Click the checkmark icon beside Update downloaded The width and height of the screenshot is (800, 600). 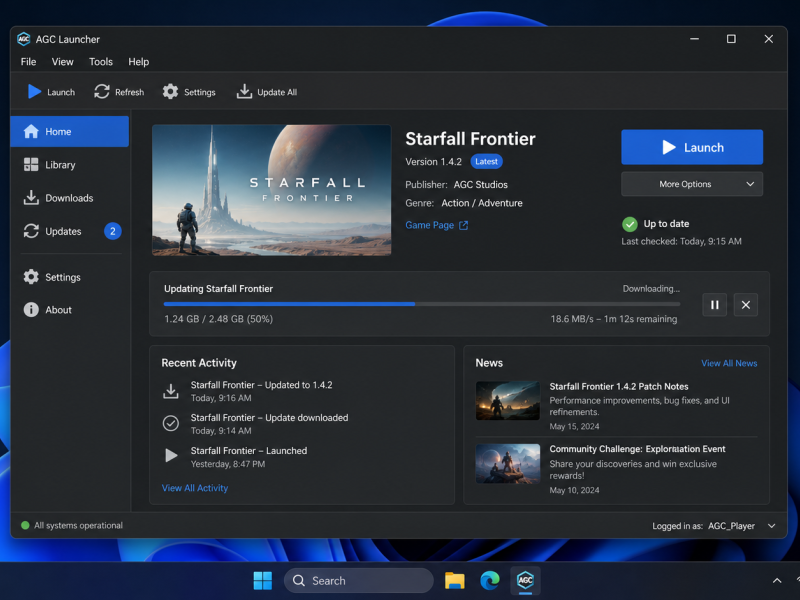[171, 423]
